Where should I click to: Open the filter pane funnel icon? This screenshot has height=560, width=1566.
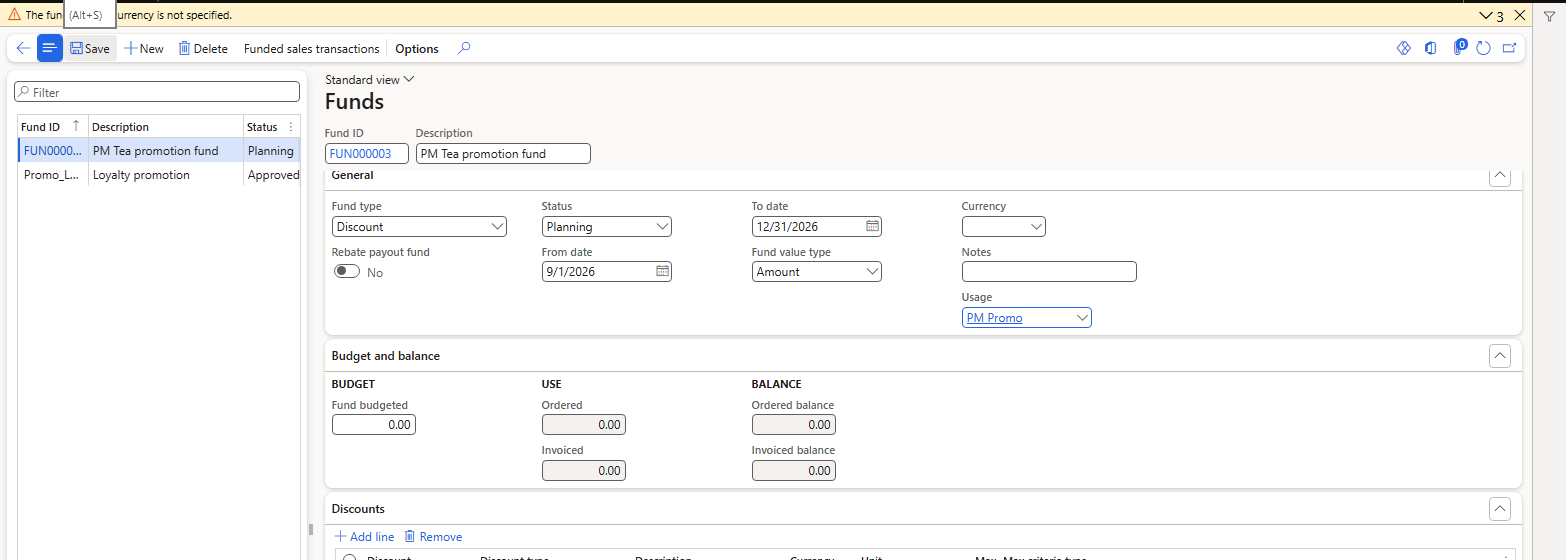[1549, 16]
